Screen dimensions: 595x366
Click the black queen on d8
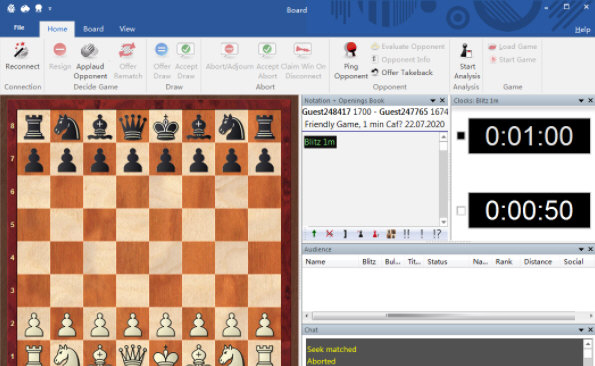pos(132,127)
